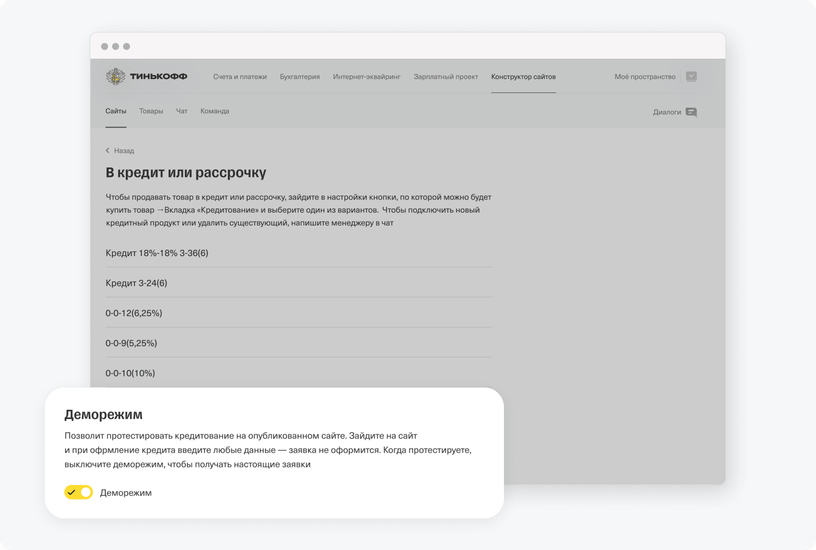Go to Бухгалтерия section
The height and width of the screenshot is (550, 816).
[300, 76]
